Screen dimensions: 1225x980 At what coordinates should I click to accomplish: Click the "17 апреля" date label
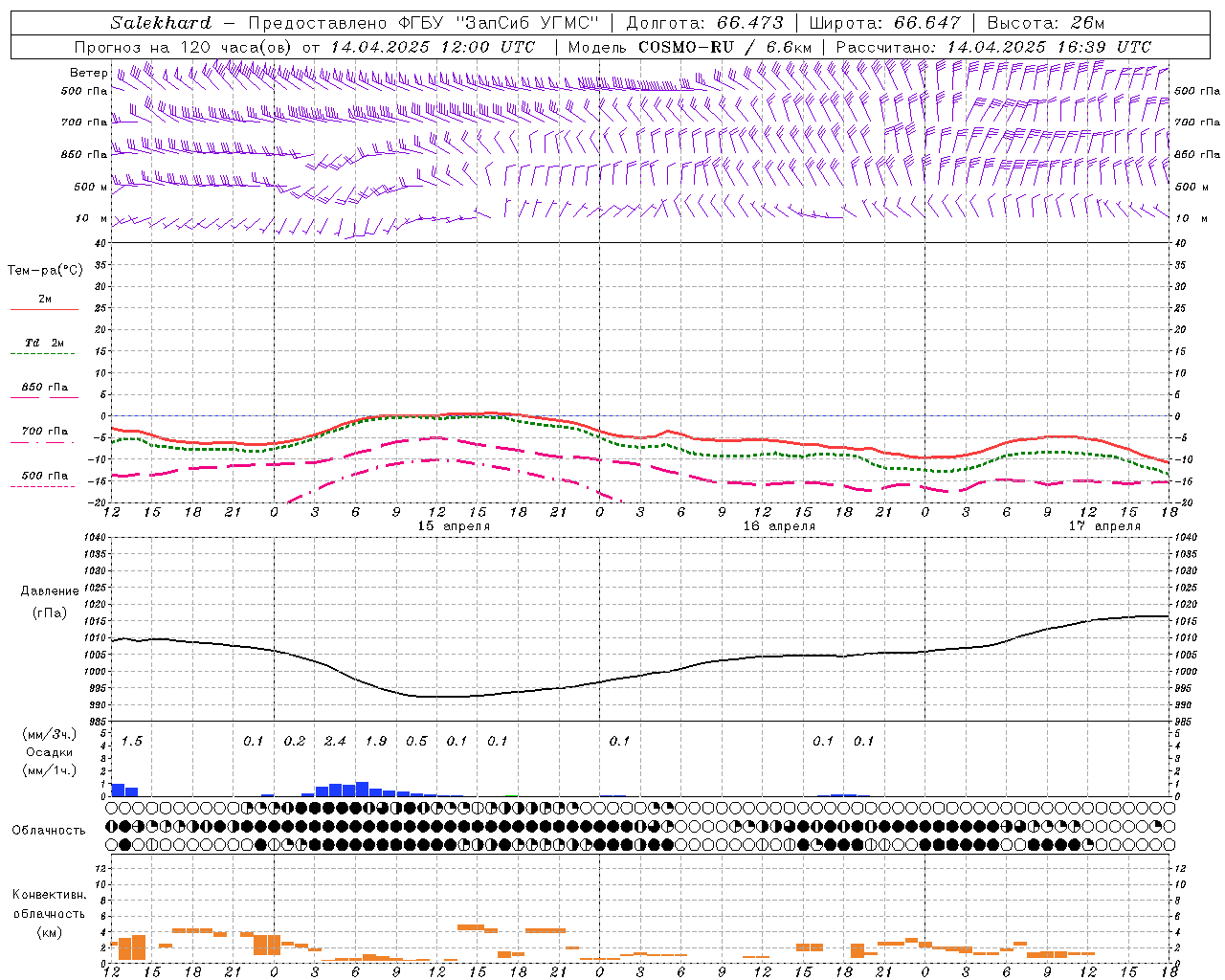(x=1104, y=526)
